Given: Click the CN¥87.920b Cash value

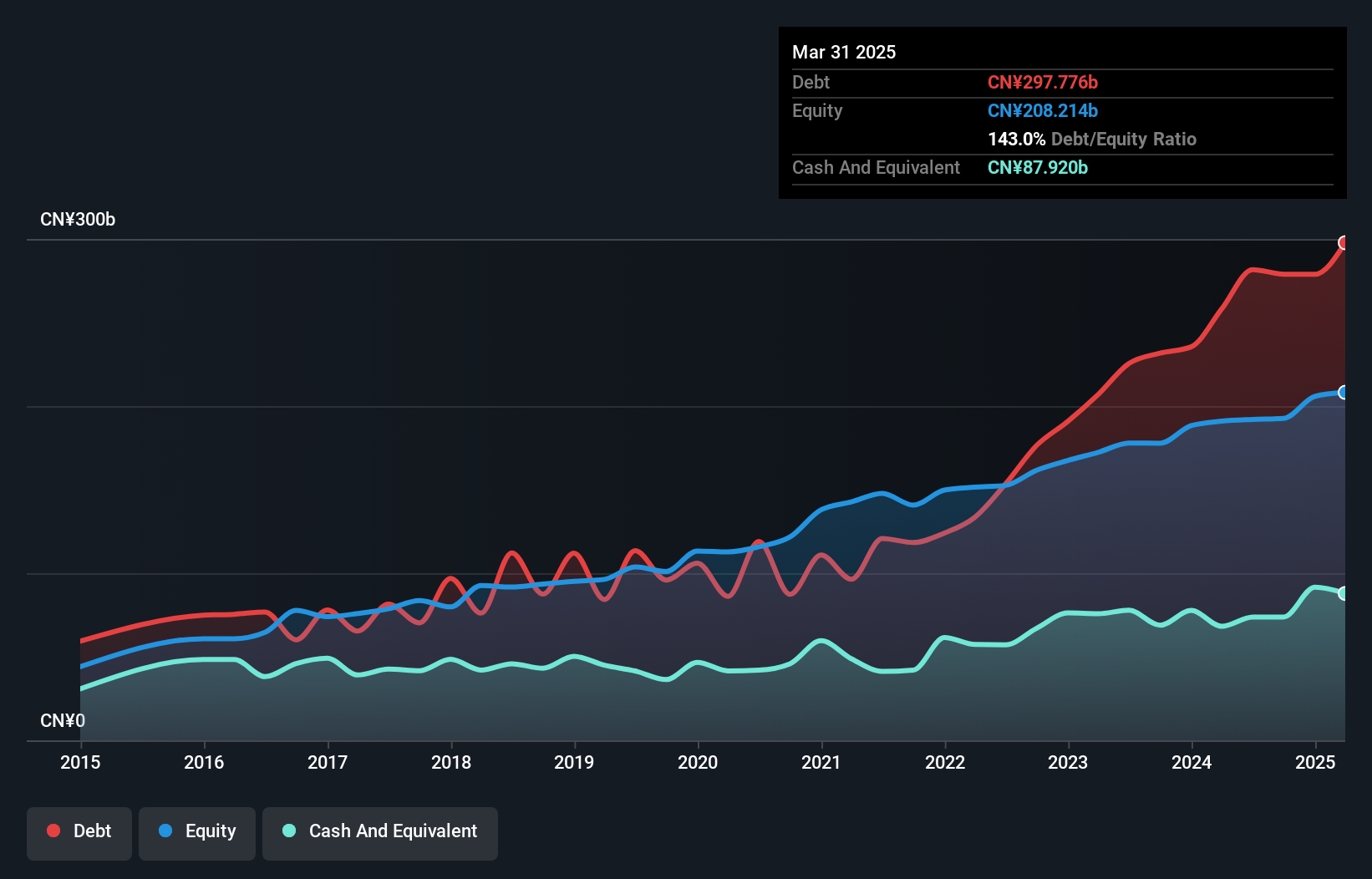Looking at the screenshot, I should [x=1038, y=168].
